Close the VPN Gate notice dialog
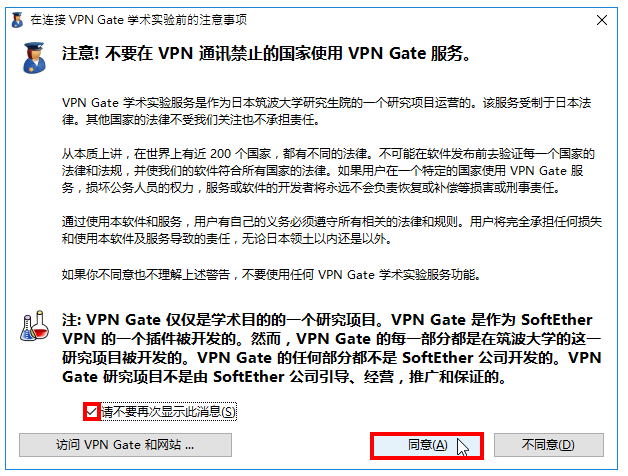The image size is (628, 476). [602, 20]
